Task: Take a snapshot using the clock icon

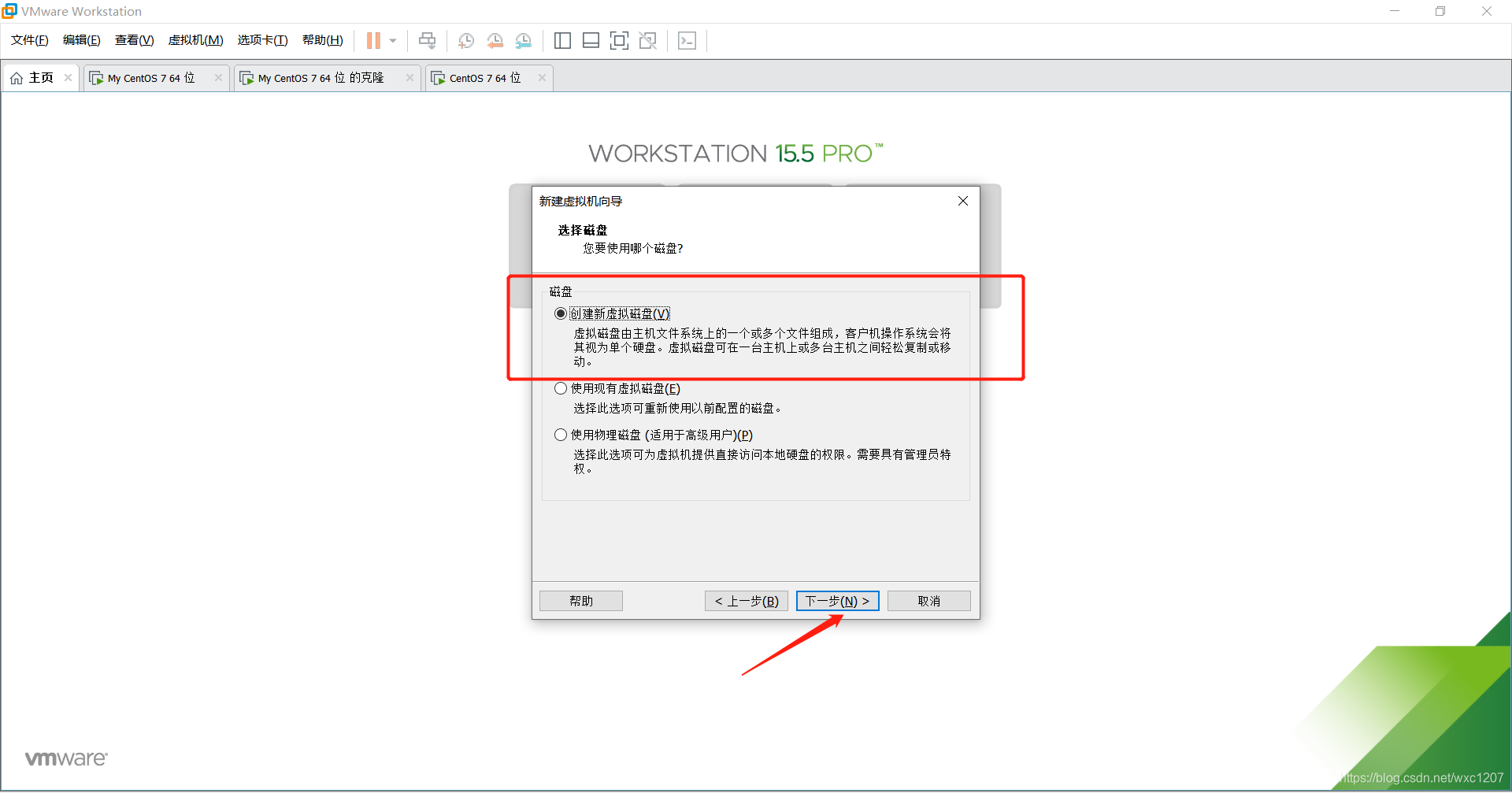Action: [466, 41]
